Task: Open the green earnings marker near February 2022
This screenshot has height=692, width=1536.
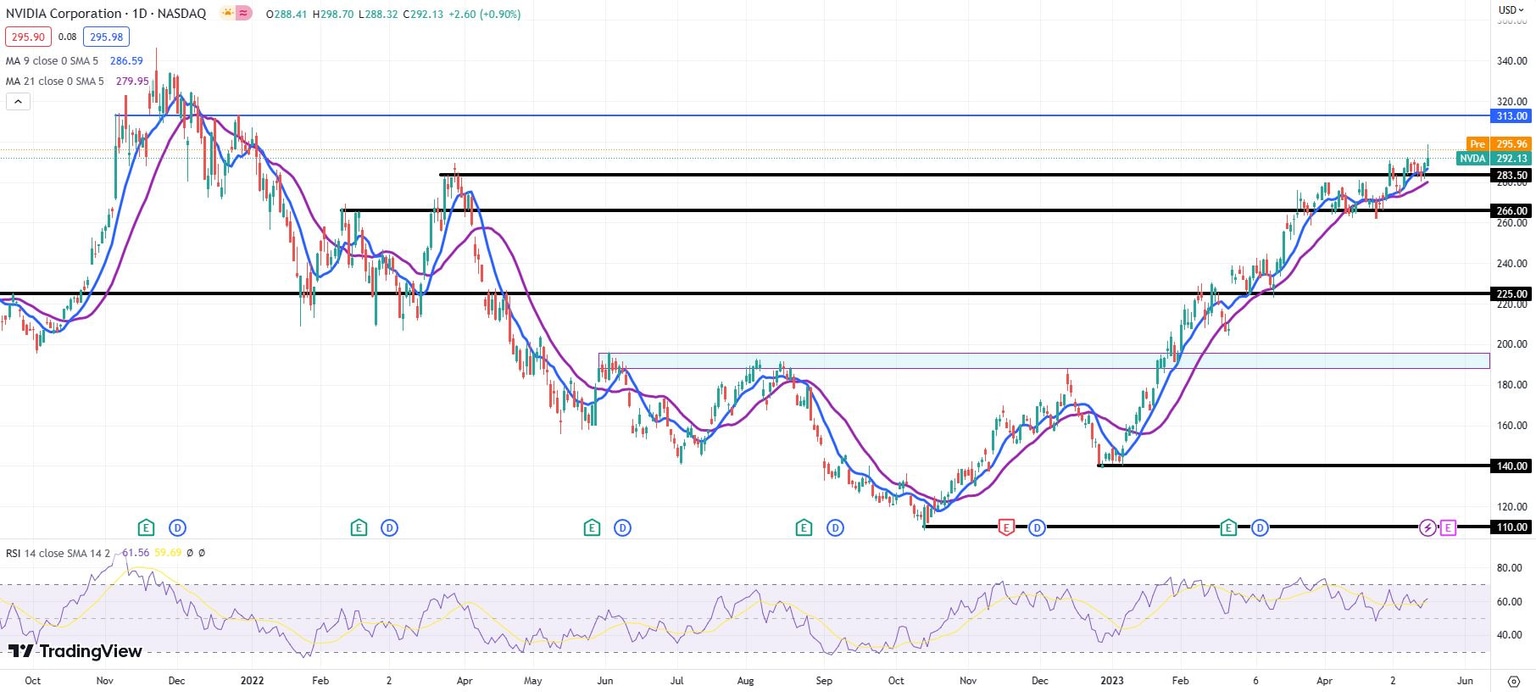Action: (358, 527)
